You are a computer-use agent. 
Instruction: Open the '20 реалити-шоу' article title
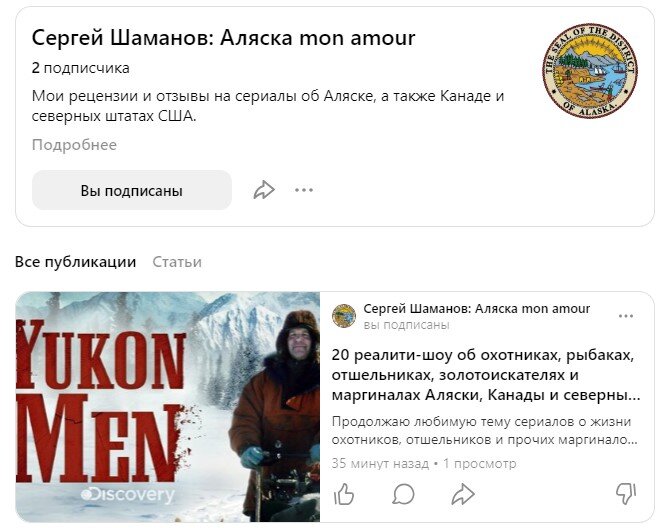pyautogui.click(x=486, y=375)
